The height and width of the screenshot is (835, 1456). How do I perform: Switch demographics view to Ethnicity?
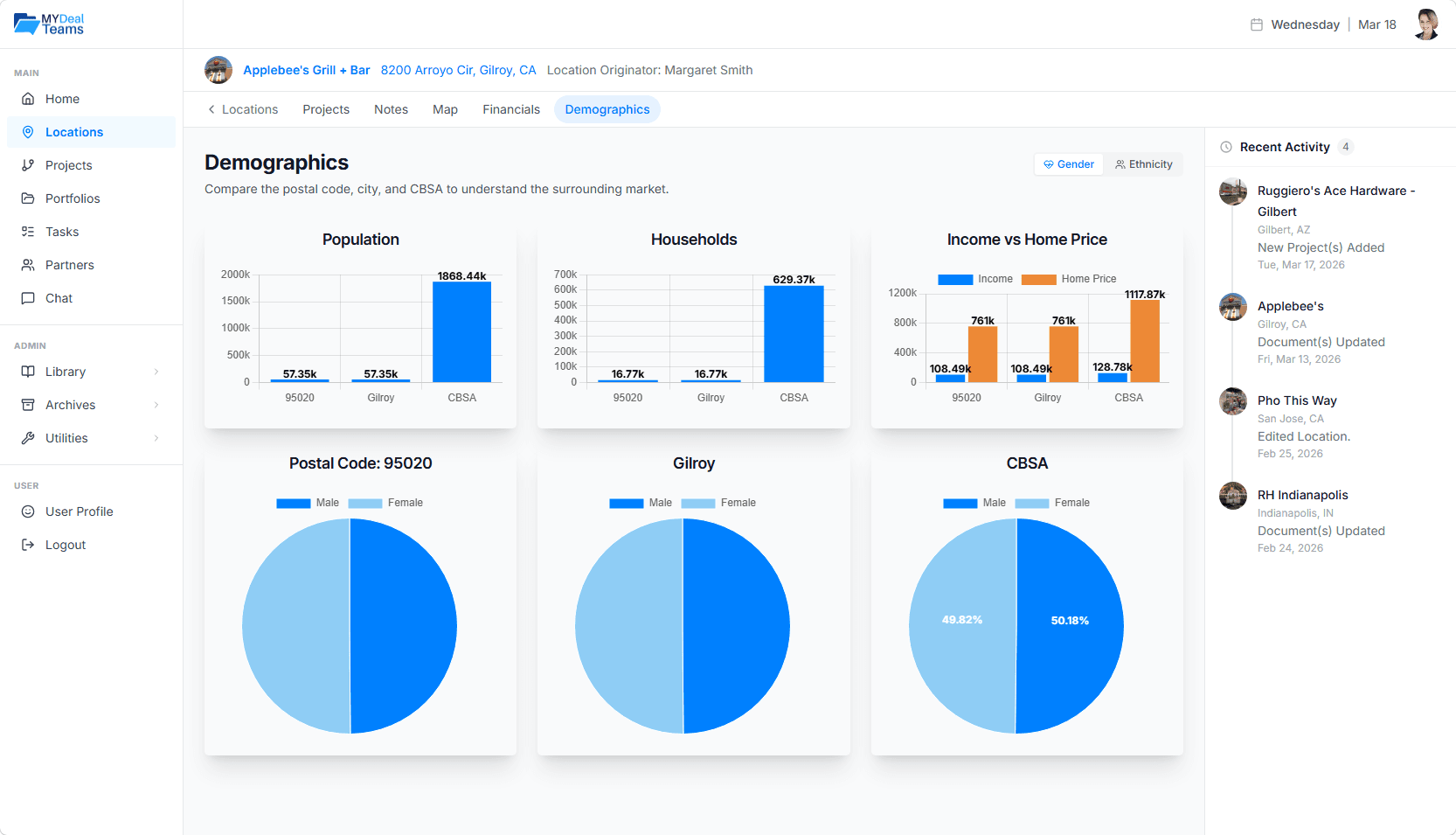[1143, 164]
